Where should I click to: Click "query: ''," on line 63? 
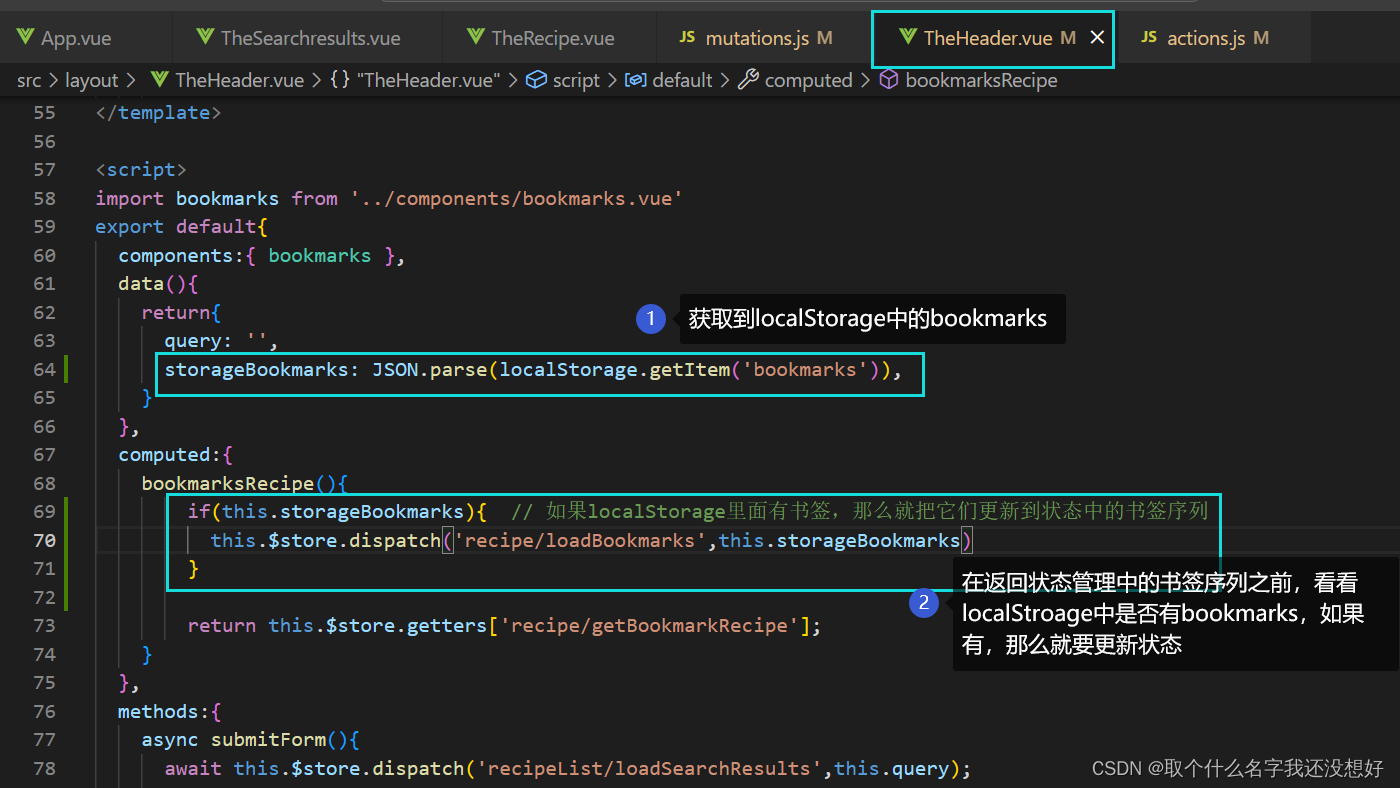(221, 340)
